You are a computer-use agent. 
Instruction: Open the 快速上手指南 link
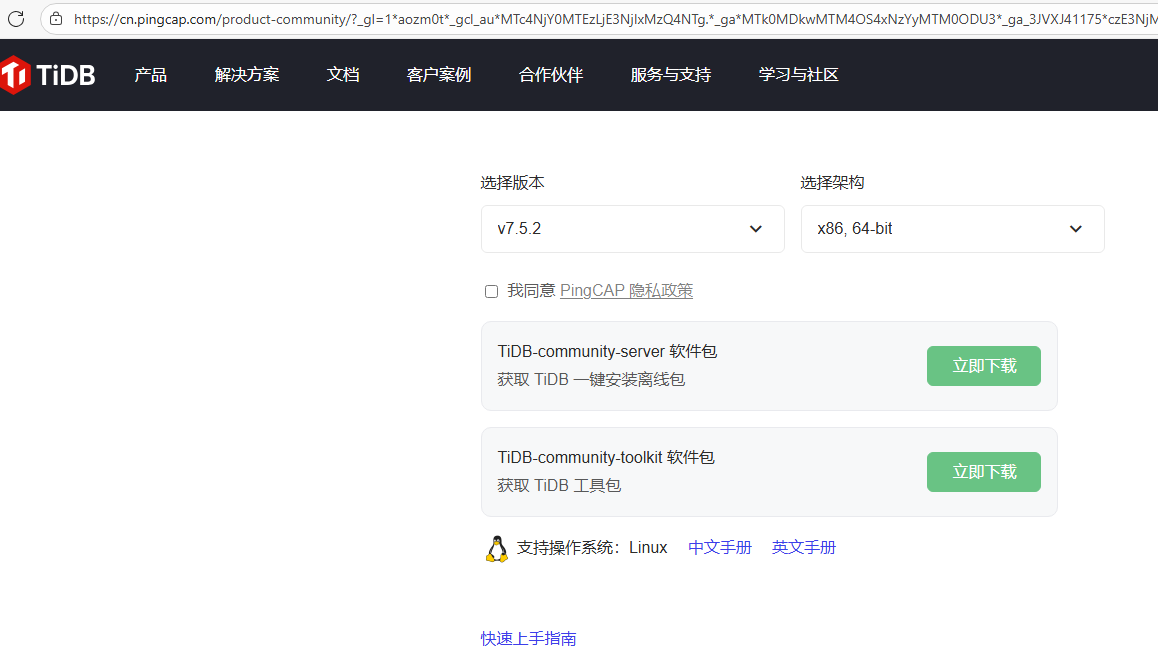coord(529,639)
